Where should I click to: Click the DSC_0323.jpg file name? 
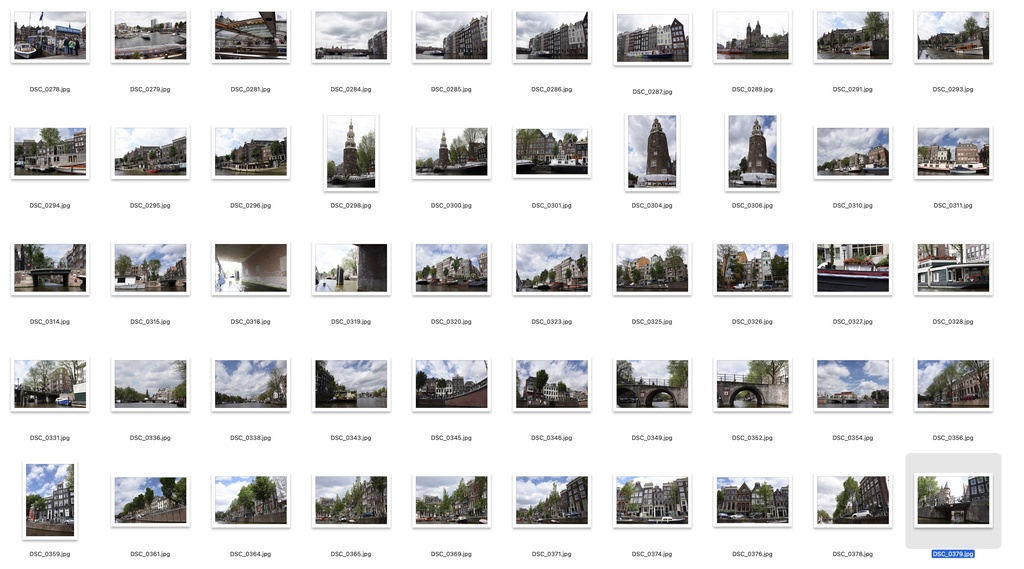tap(552, 321)
